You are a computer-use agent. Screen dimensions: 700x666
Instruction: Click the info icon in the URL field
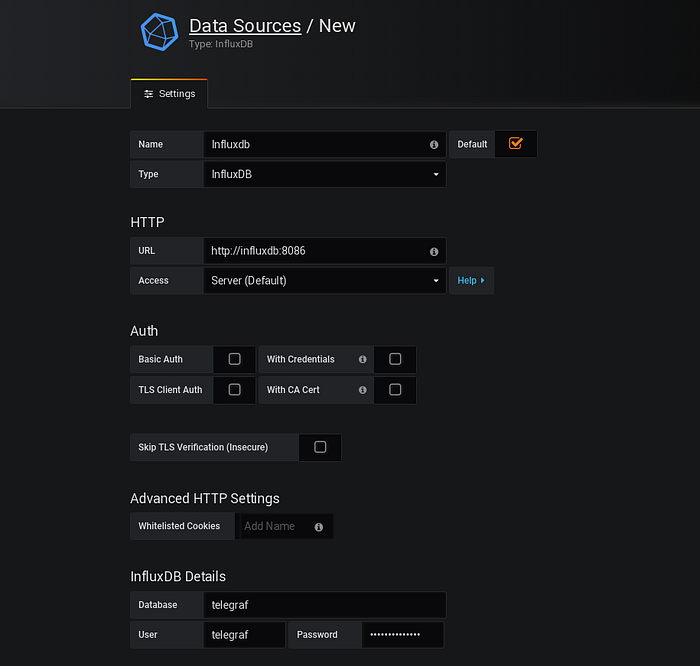(434, 252)
